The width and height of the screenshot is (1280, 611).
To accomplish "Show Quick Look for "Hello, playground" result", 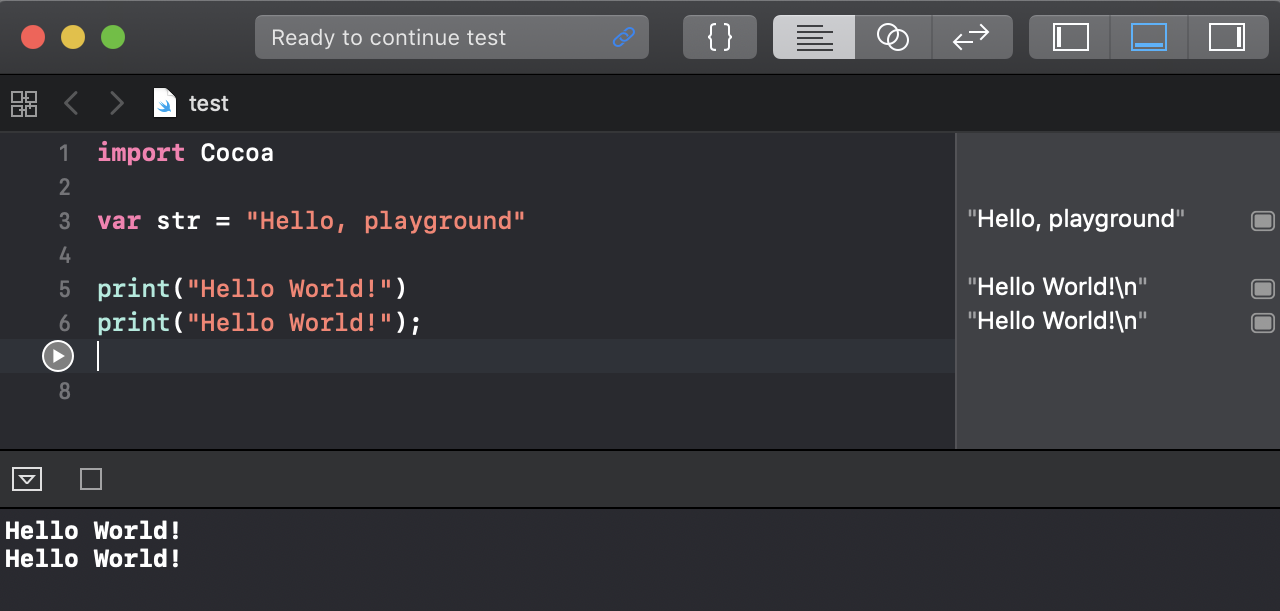I will [1263, 220].
